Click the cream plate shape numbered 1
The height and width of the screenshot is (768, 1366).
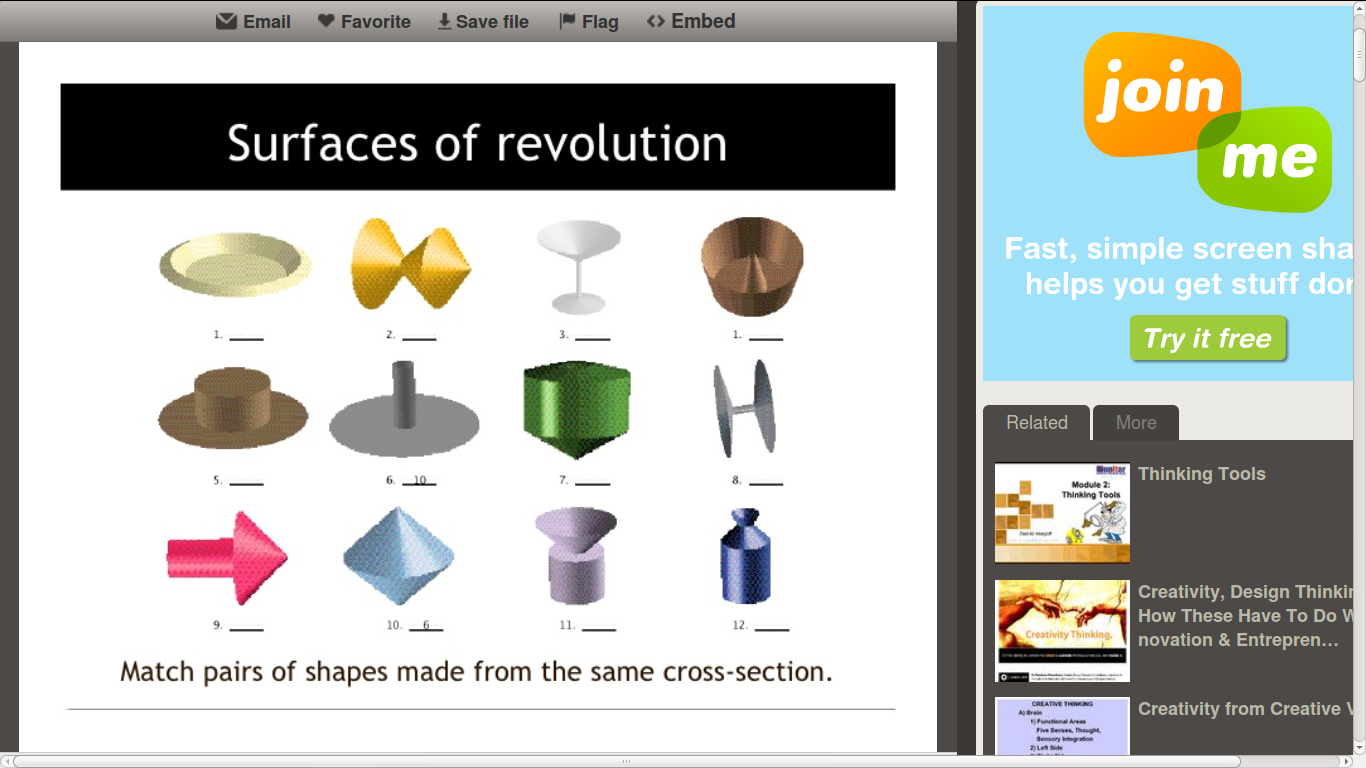click(x=236, y=266)
